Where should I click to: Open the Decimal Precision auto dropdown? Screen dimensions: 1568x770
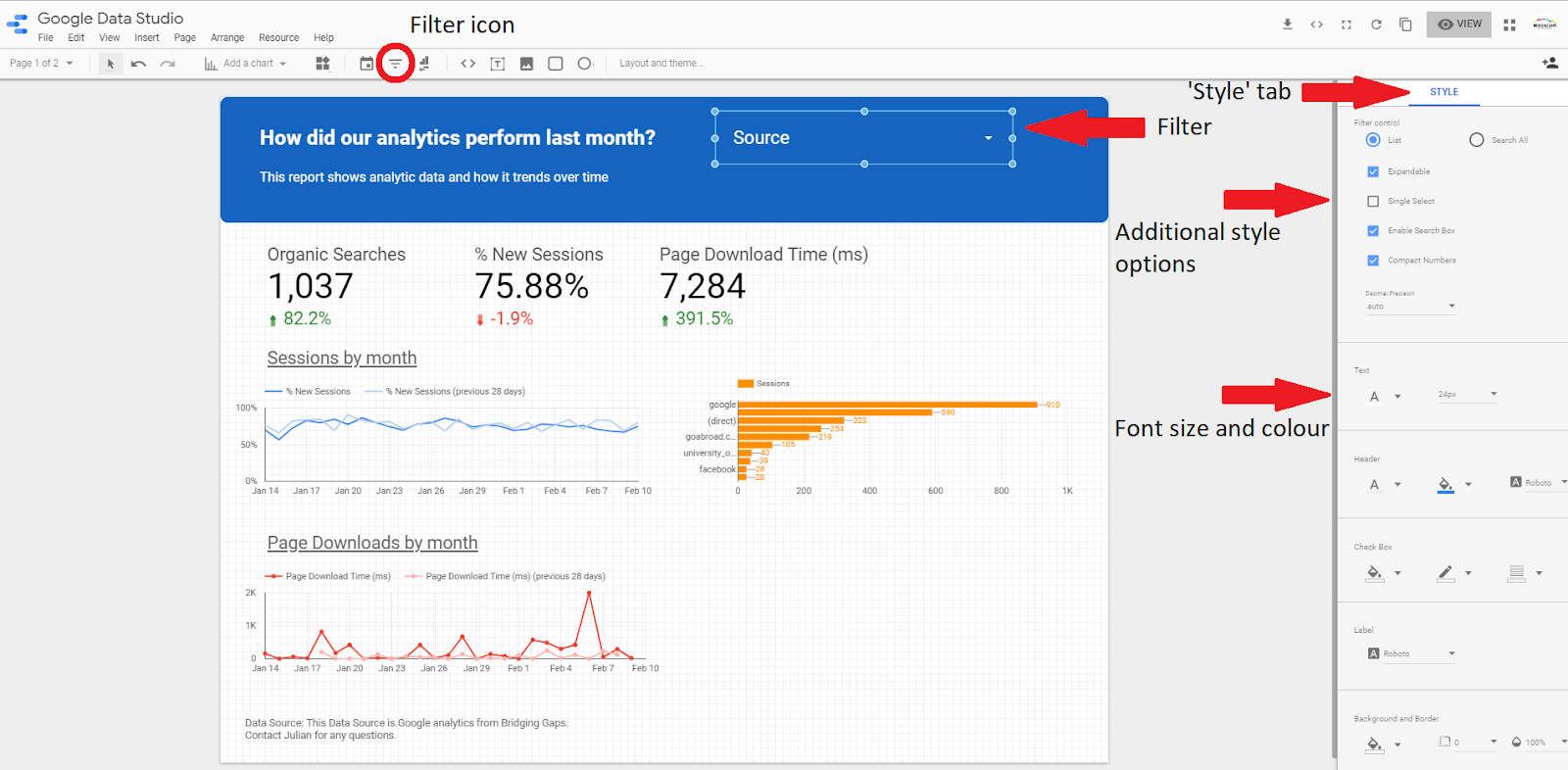(x=1410, y=307)
